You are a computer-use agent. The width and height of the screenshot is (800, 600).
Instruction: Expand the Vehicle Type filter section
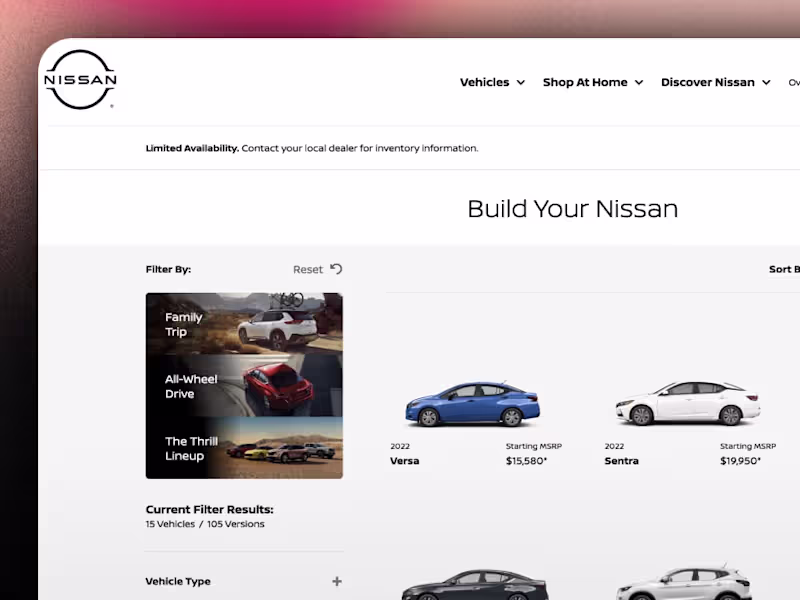pyautogui.click(x=244, y=581)
